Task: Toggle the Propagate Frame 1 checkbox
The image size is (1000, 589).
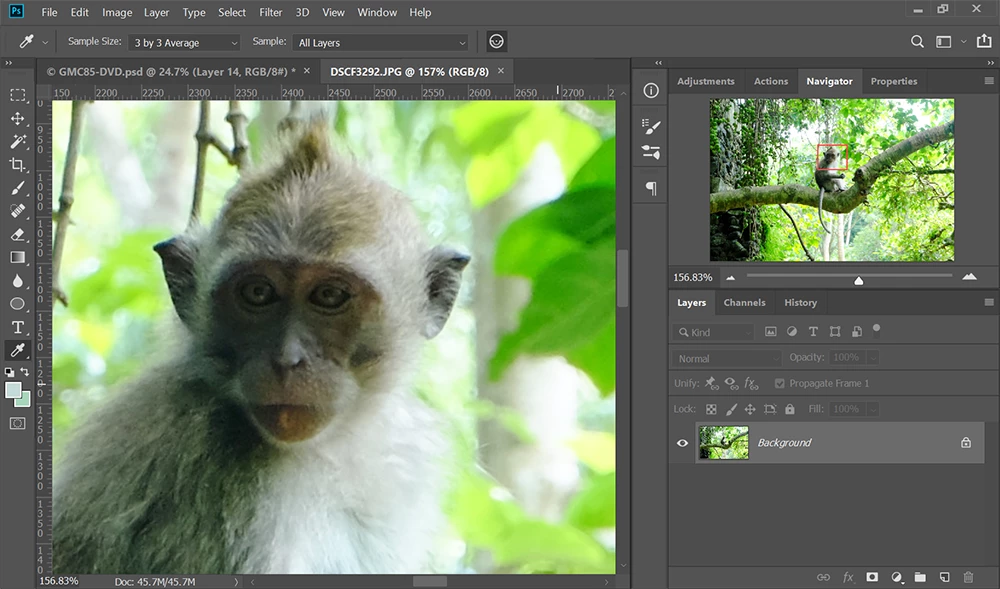Action: [780, 383]
